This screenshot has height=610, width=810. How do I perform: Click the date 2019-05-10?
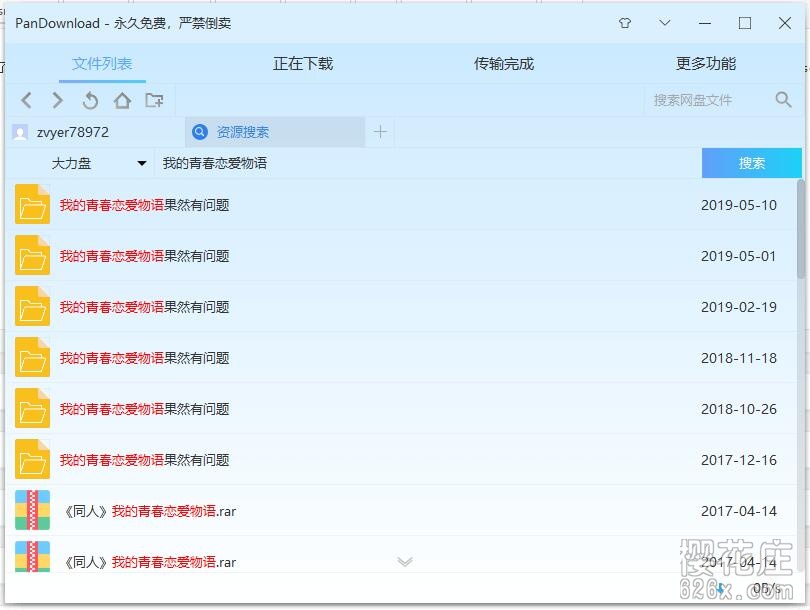click(739, 205)
